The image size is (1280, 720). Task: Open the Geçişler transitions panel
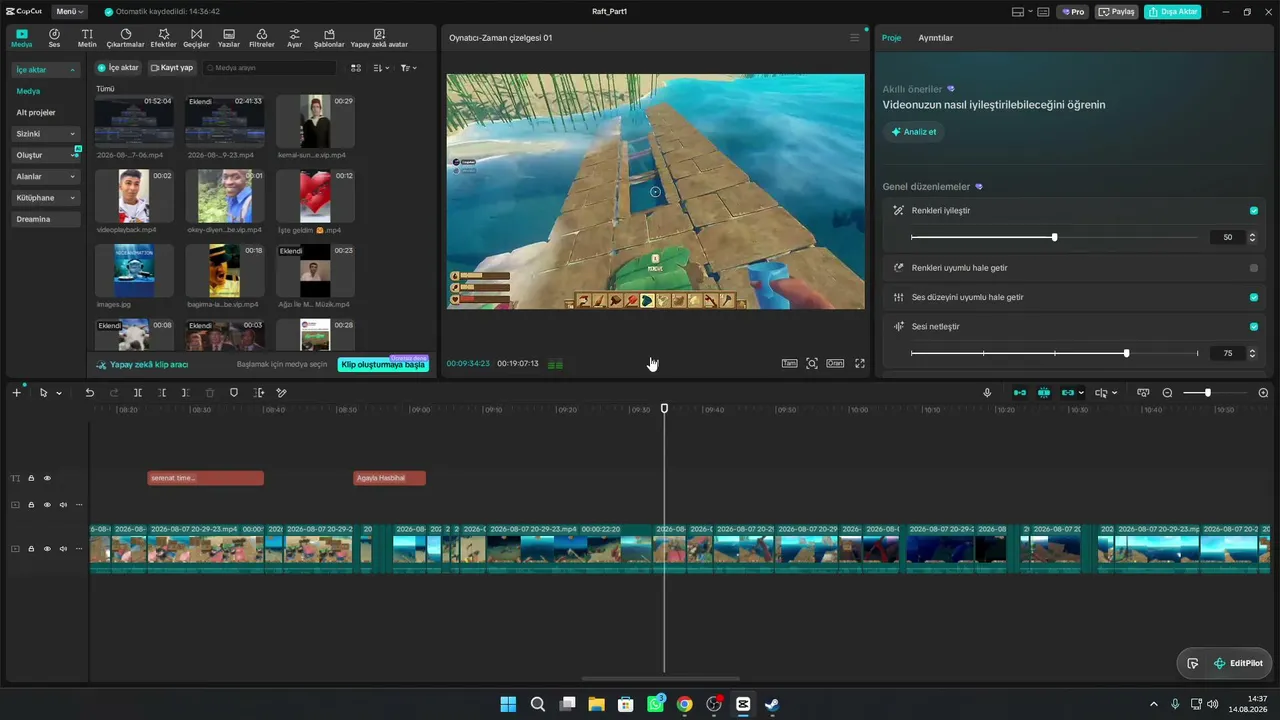(196, 38)
